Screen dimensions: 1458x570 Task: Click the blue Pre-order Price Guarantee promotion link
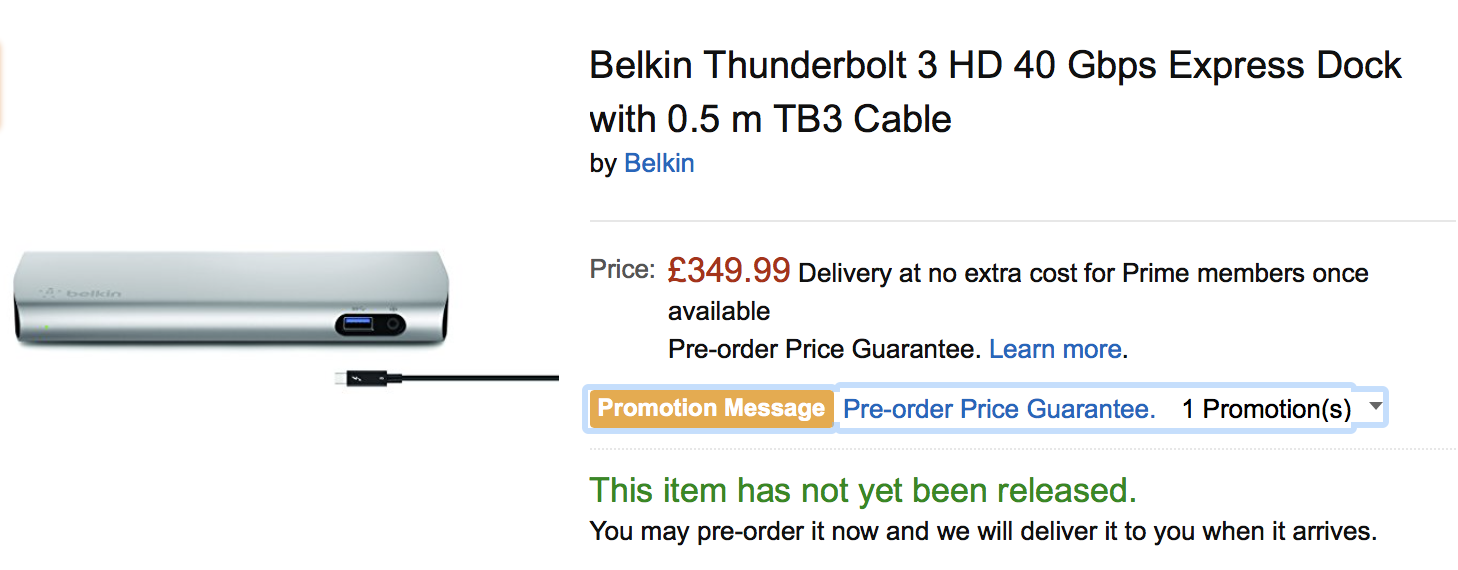click(999, 409)
